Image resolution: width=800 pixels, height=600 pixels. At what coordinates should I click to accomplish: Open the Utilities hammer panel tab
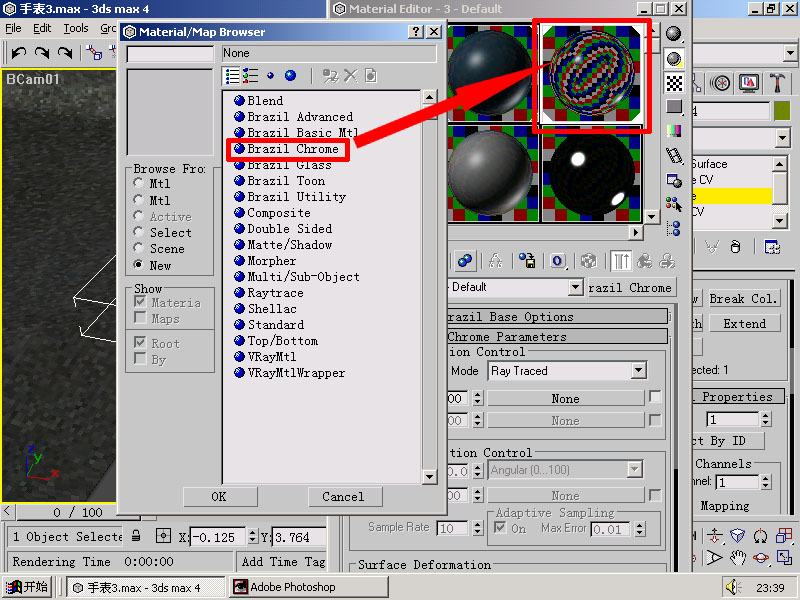point(777,83)
